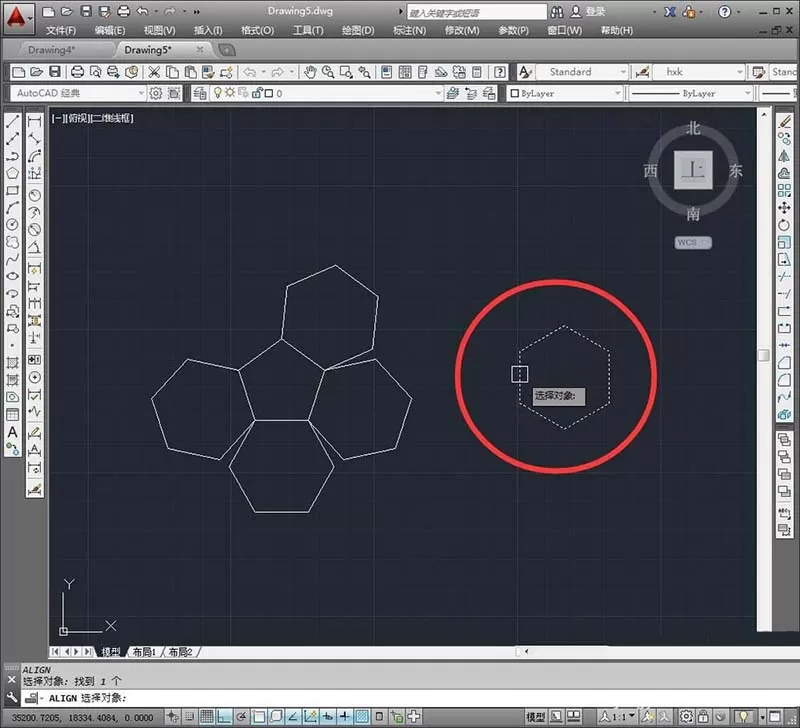Click the ViewCube 上 top face

(x=693, y=170)
